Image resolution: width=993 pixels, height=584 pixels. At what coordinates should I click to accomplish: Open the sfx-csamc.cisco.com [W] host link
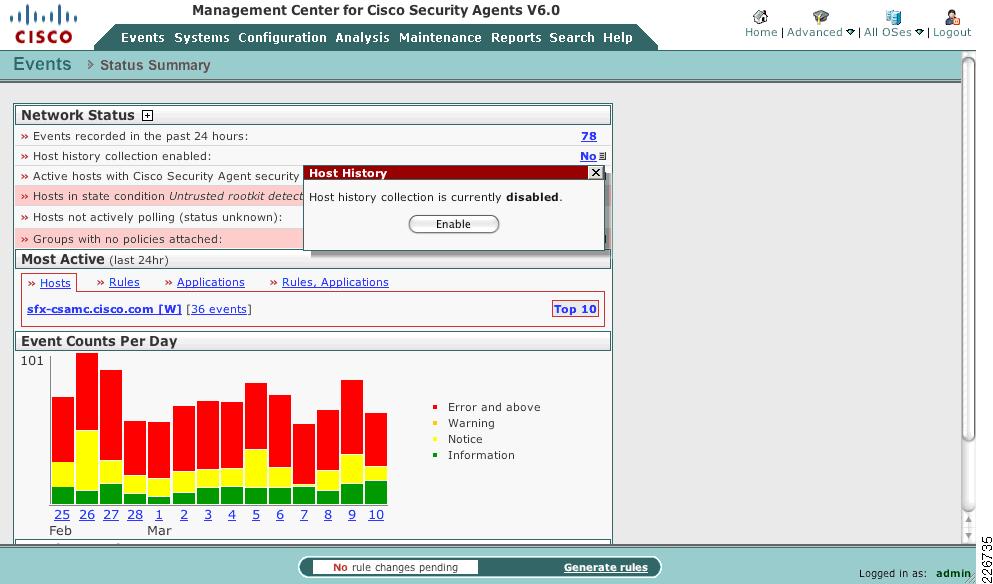(104, 309)
